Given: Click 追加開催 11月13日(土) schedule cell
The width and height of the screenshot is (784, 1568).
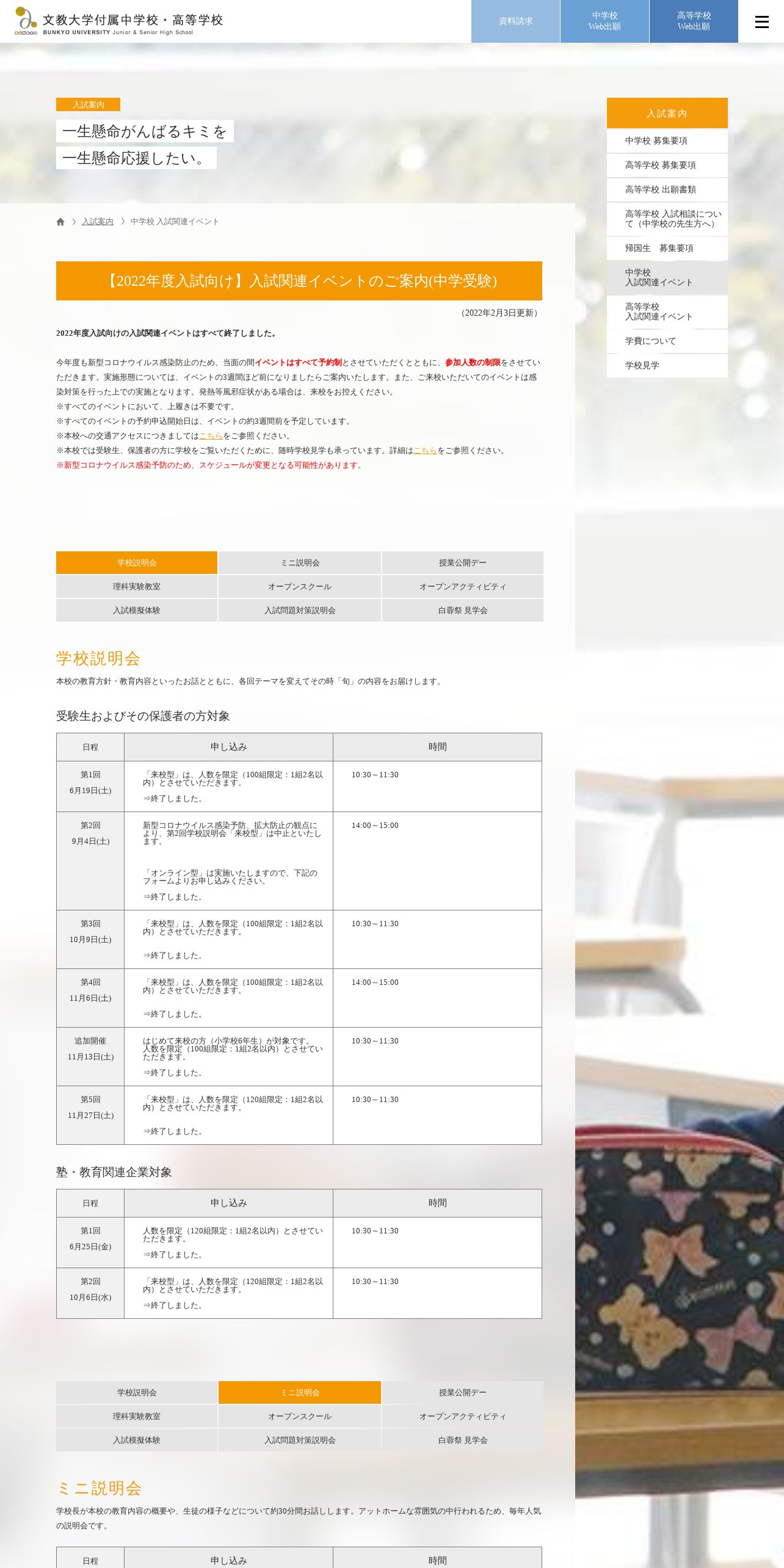Looking at the screenshot, I should (90, 1057).
